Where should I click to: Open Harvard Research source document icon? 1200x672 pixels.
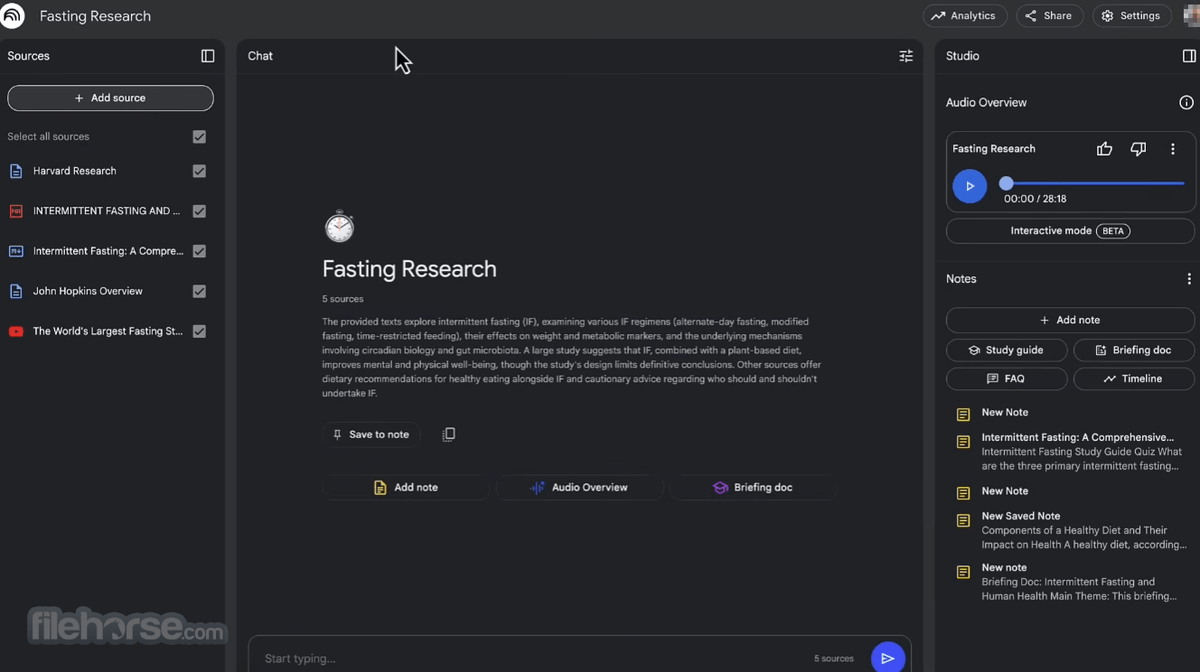tap(16, 171)
